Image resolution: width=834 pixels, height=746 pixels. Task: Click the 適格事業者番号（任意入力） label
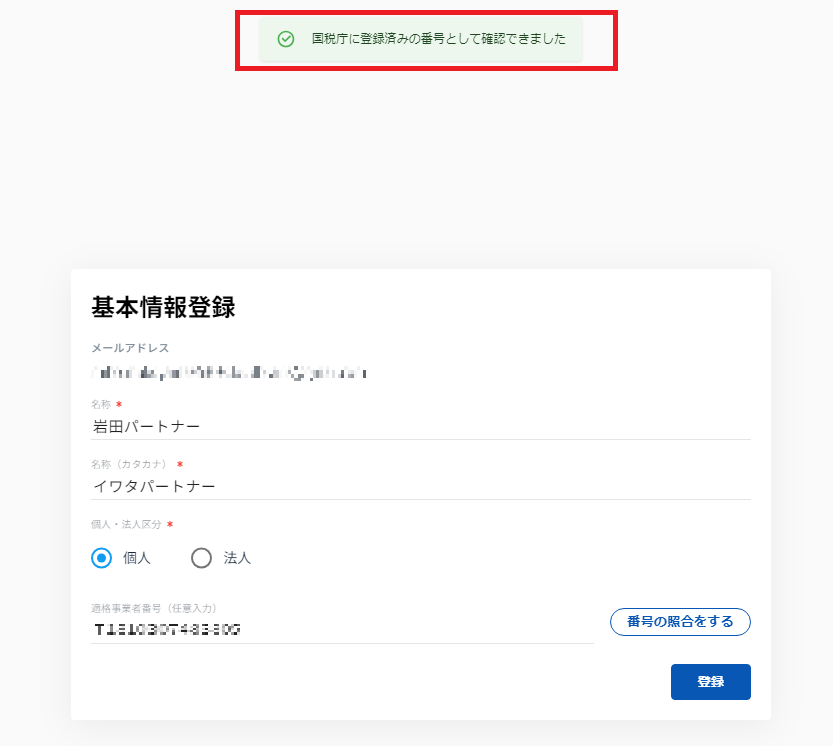154,607
